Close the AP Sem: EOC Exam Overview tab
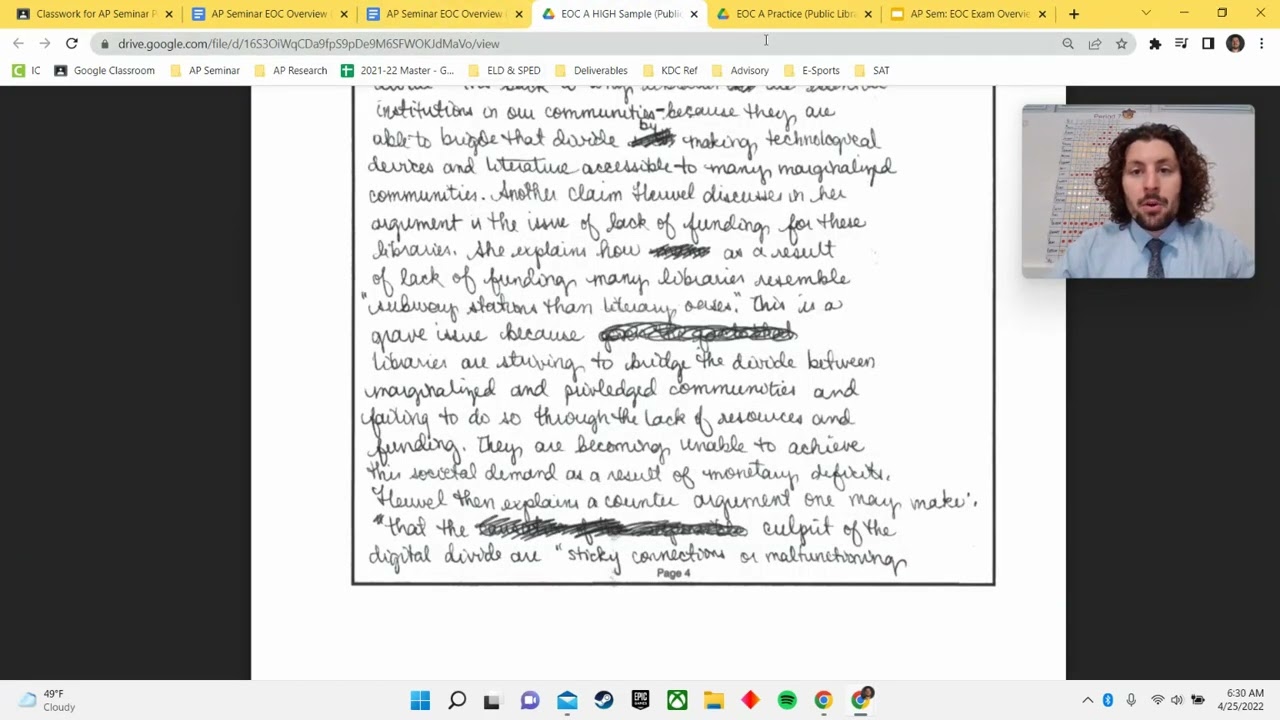The image size is (1280, 720). tap(1043, 14)
